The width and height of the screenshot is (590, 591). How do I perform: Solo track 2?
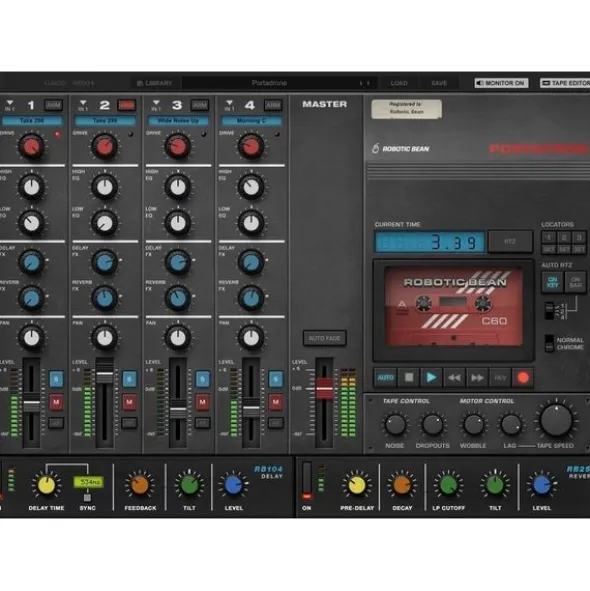coord(129,379)
